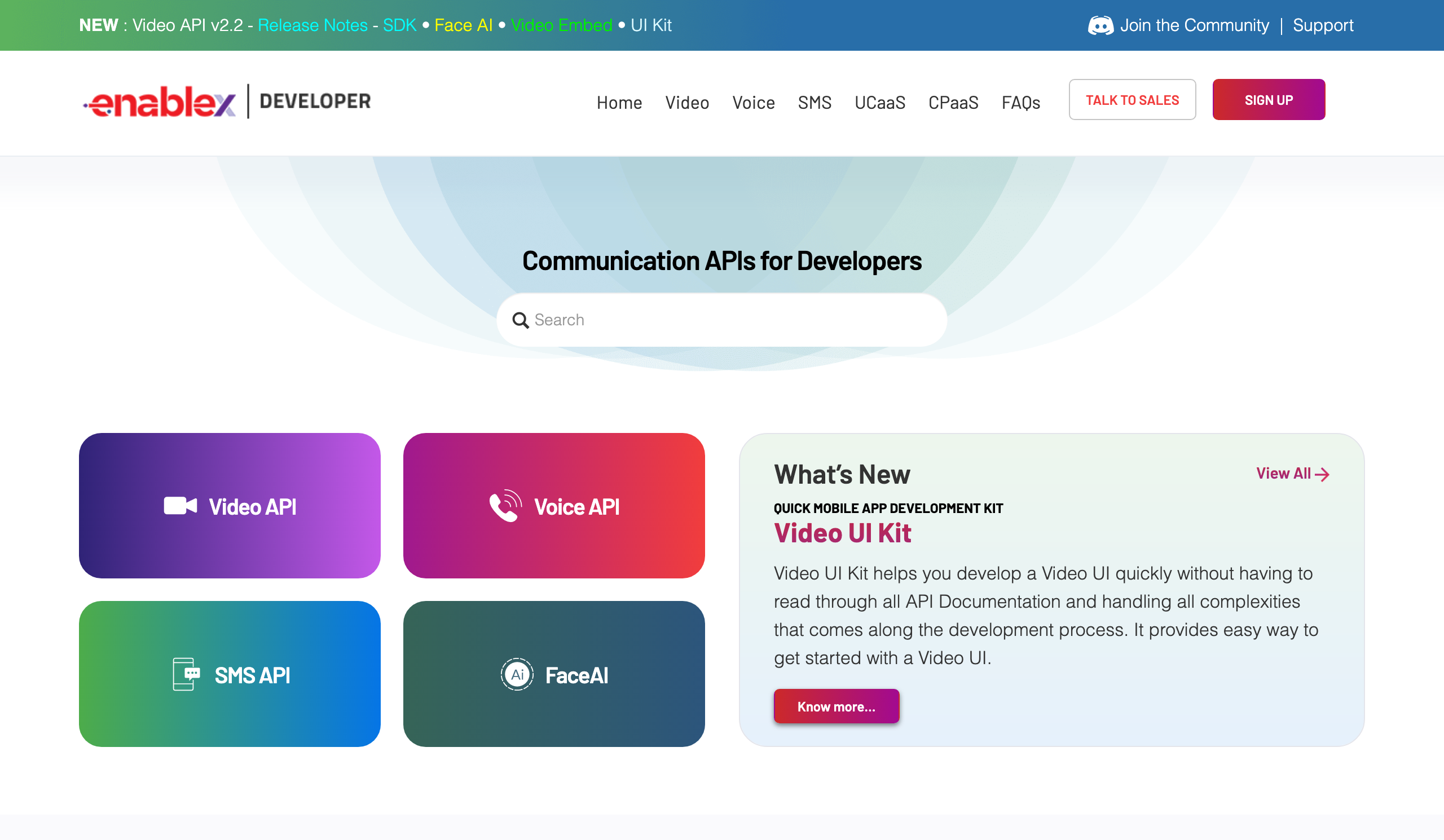The height and width of the screenshot is (840, 1444).
Task: Open the UI Kit banner link
Action: coord(651,25)
